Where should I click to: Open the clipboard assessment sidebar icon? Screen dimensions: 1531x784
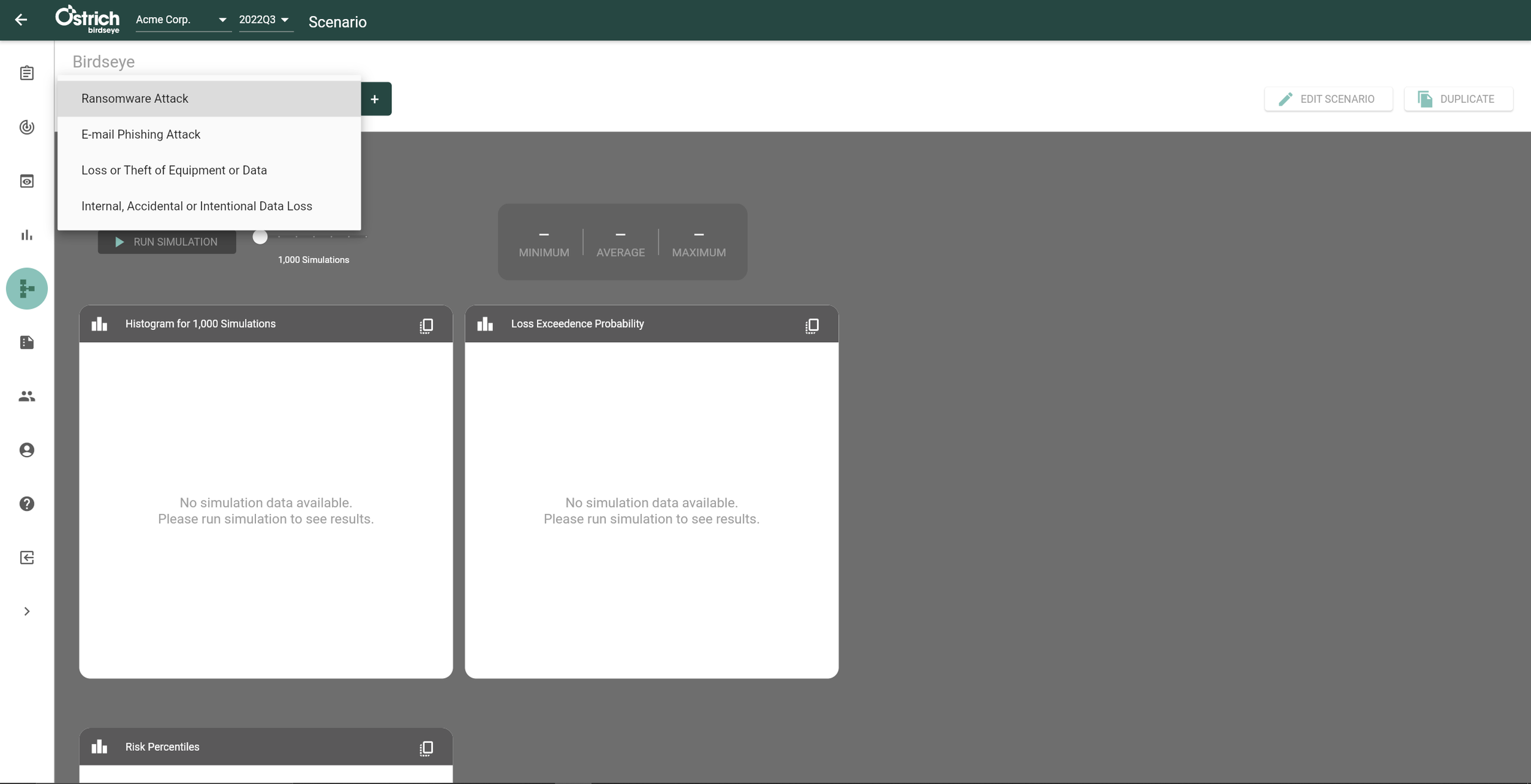26,73
